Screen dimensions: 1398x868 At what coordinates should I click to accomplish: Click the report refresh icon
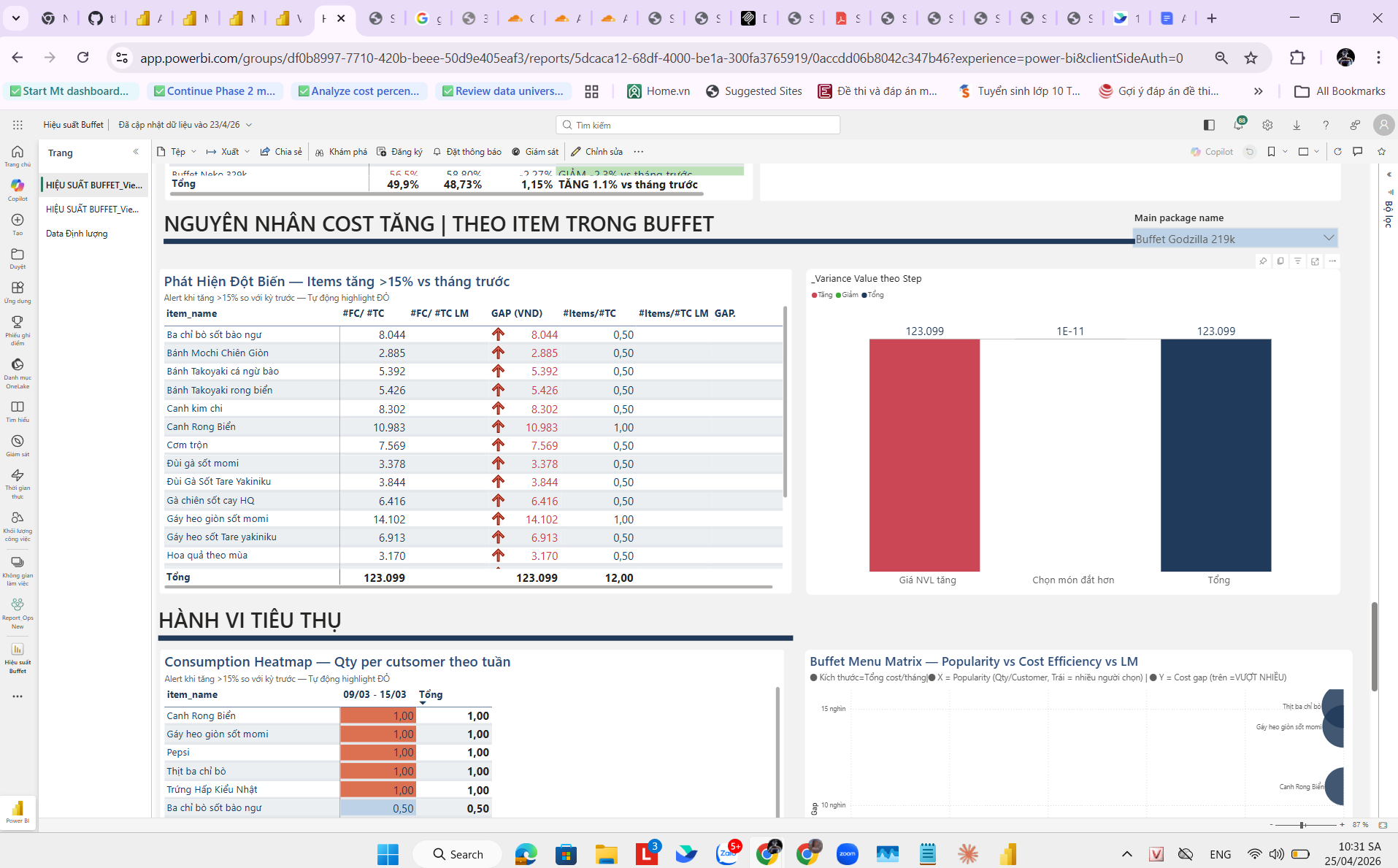pyautogui.click(x=1337, y=152)
